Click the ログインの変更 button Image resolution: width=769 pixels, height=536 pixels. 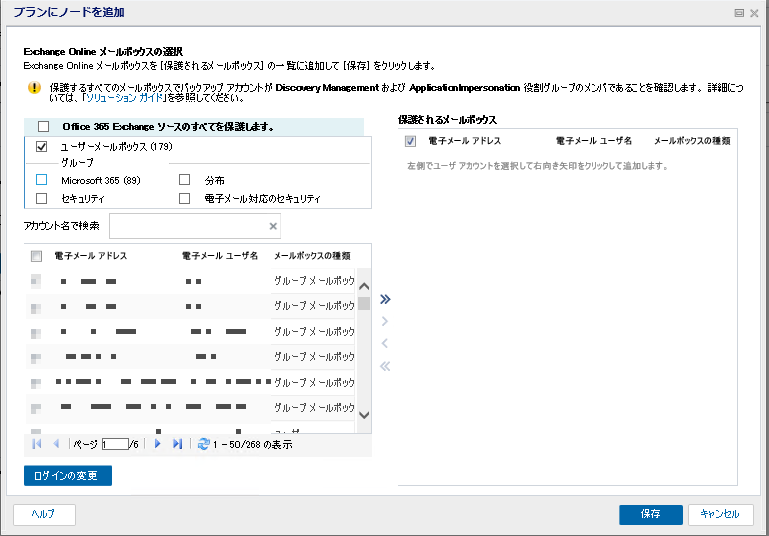pyautogui.click(x=68, y=476)
